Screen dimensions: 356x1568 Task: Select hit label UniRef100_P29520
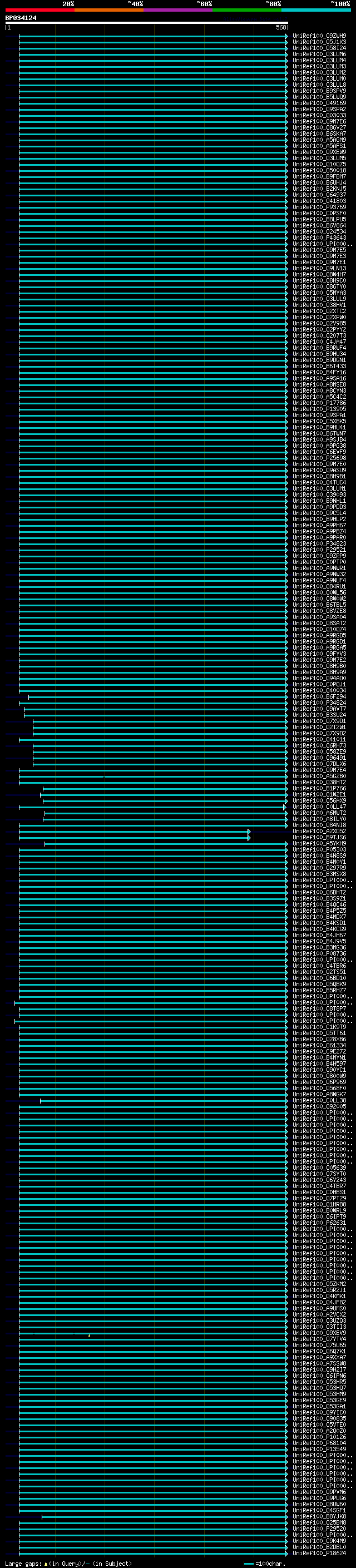319,1529
